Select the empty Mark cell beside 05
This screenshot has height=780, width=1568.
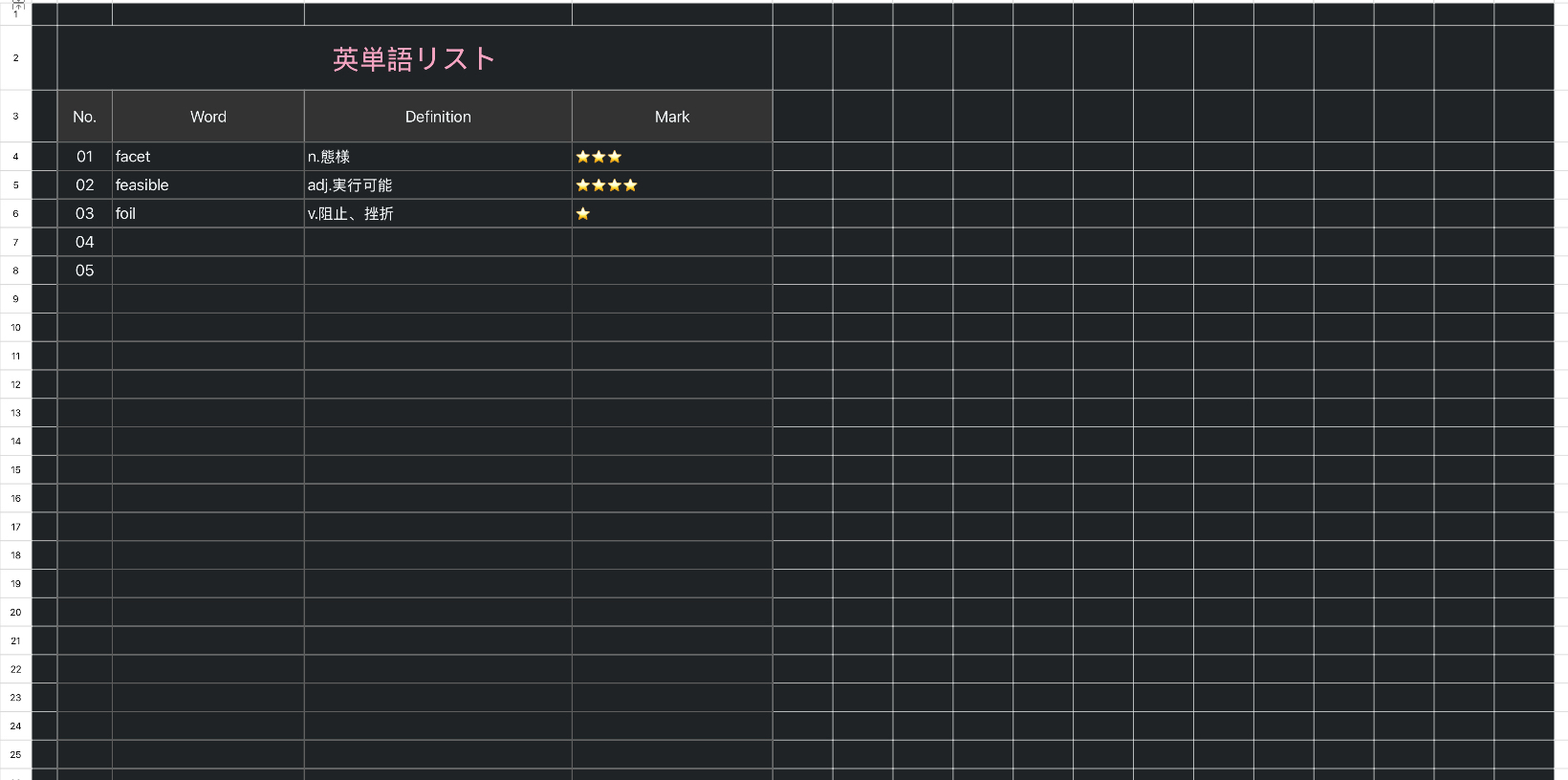coord(672,271)
